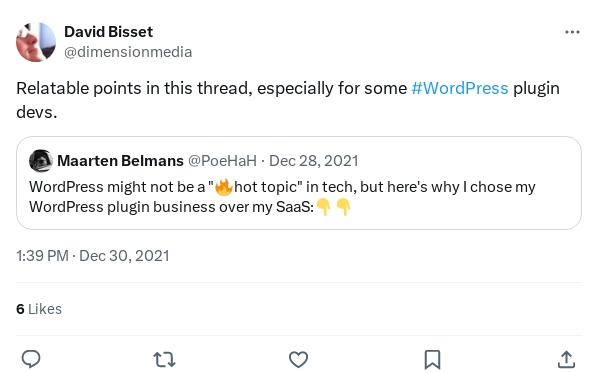Click the Maarten Belmans name in quote

tap(121, 161)
